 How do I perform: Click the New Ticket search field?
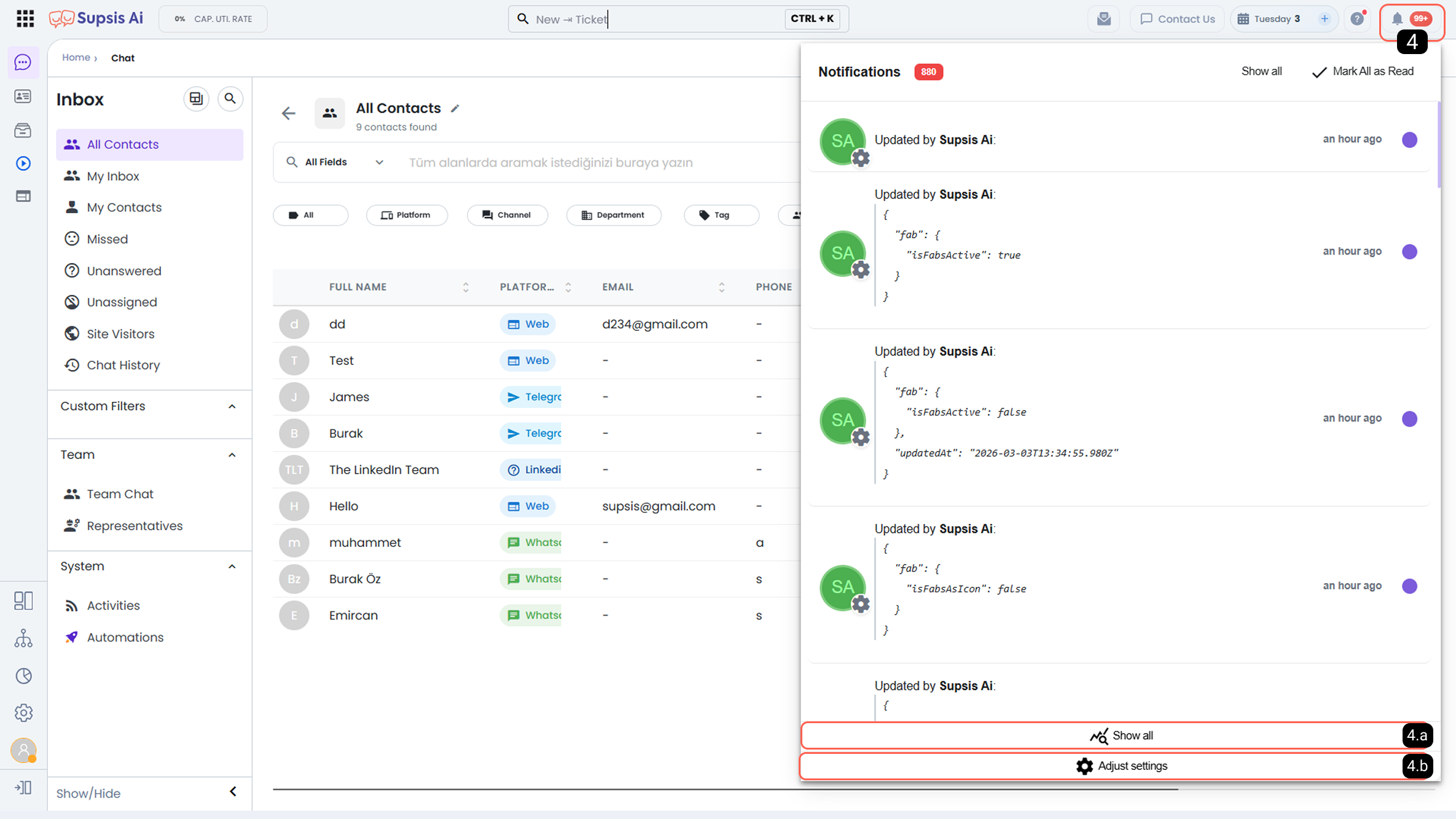pyautogui.click(x=678, y=19)
